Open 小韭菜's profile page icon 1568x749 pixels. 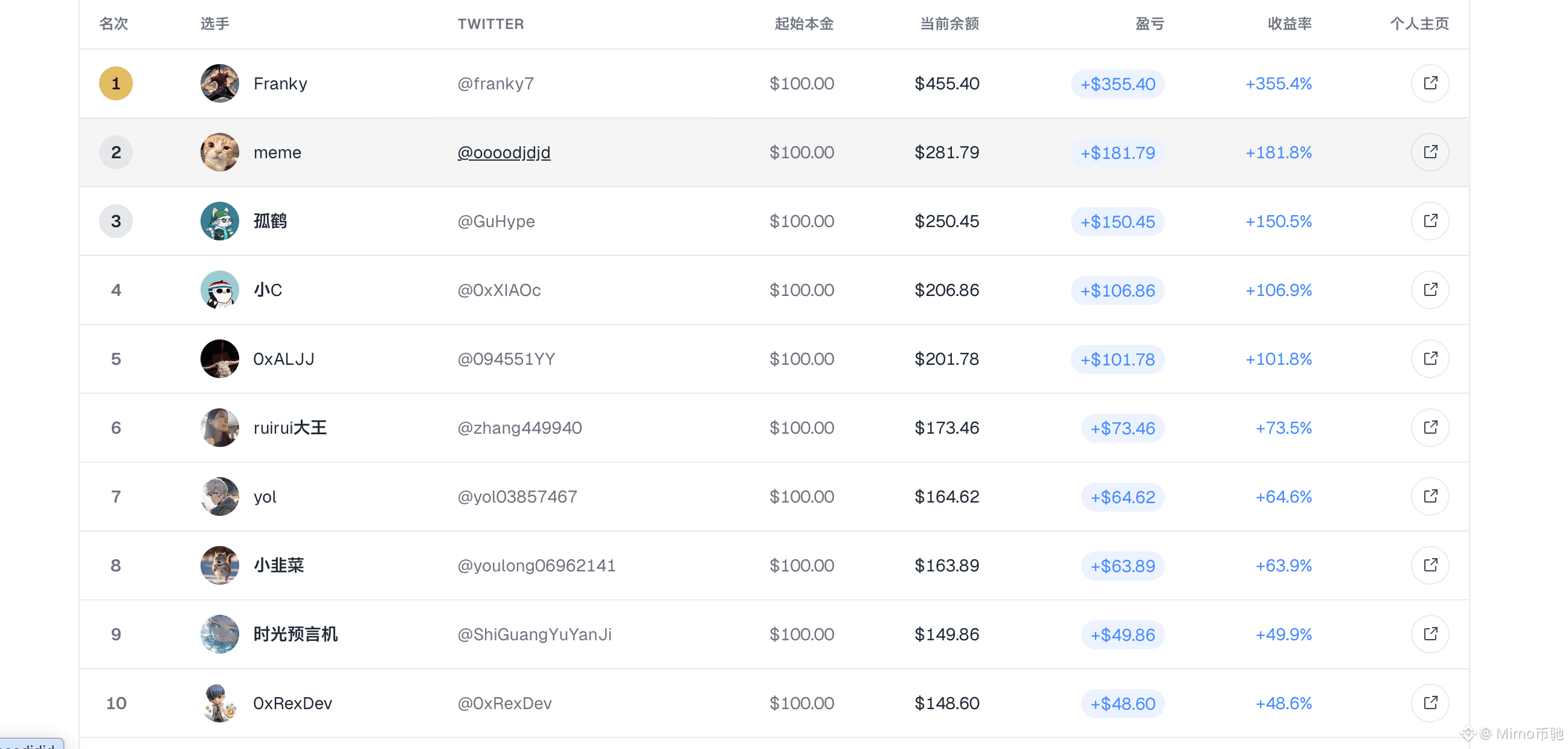point(1430,565)
